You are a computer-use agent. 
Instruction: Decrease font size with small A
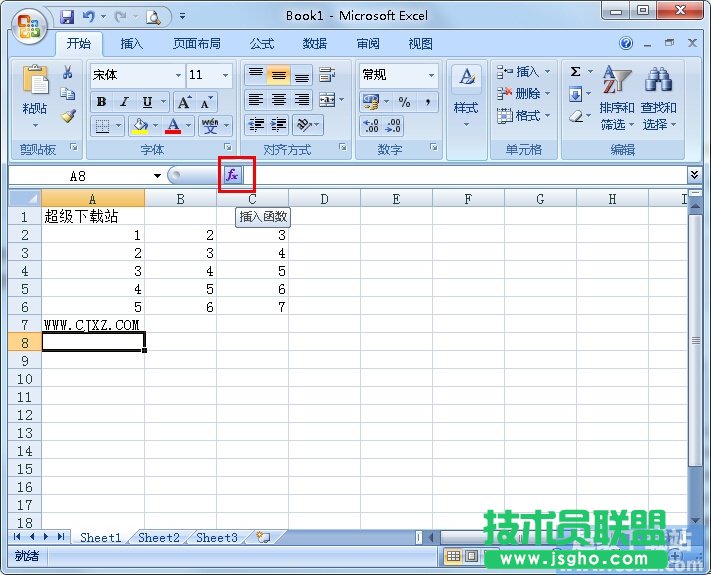pyautogui.click(x=206, y=102)
